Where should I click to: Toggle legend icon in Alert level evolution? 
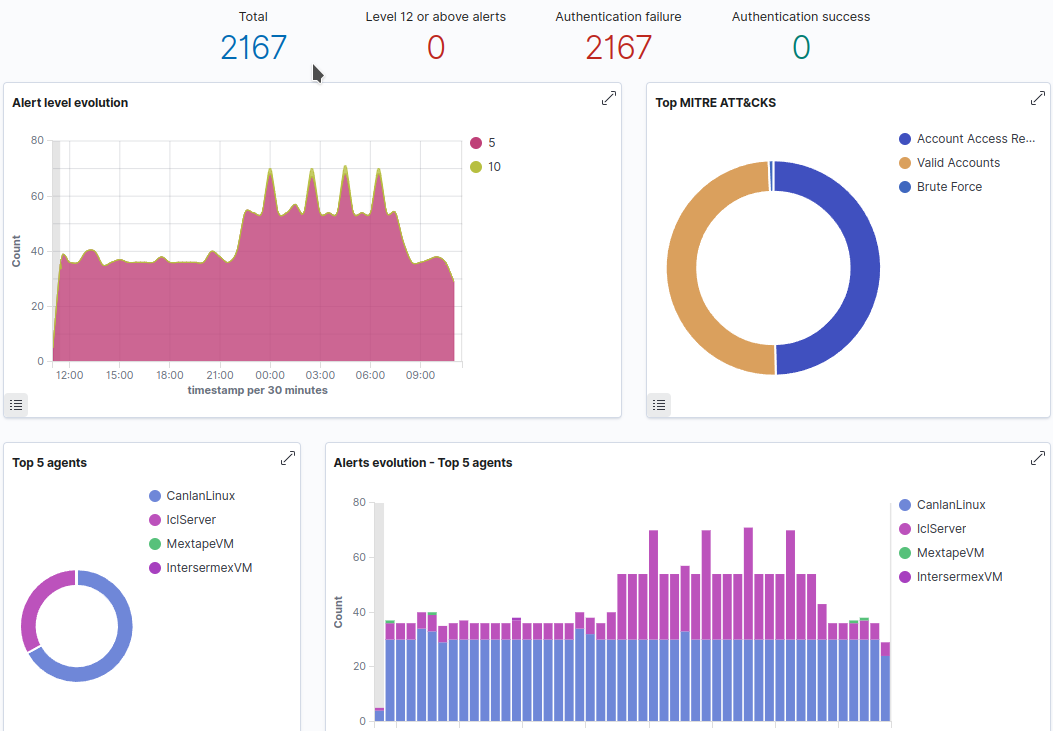16,404
